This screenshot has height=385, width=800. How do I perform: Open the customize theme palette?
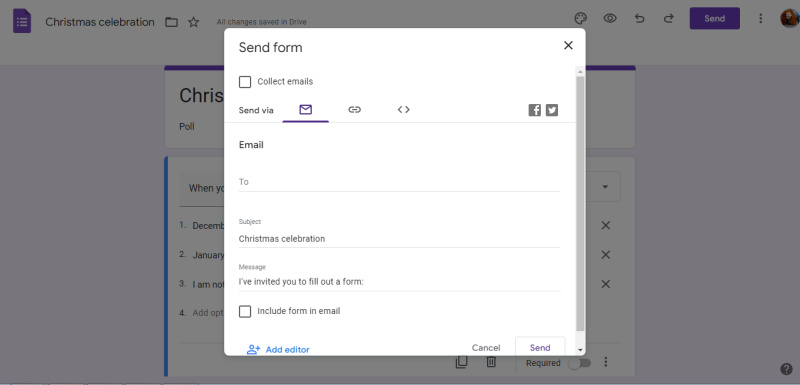pos(581,18)
